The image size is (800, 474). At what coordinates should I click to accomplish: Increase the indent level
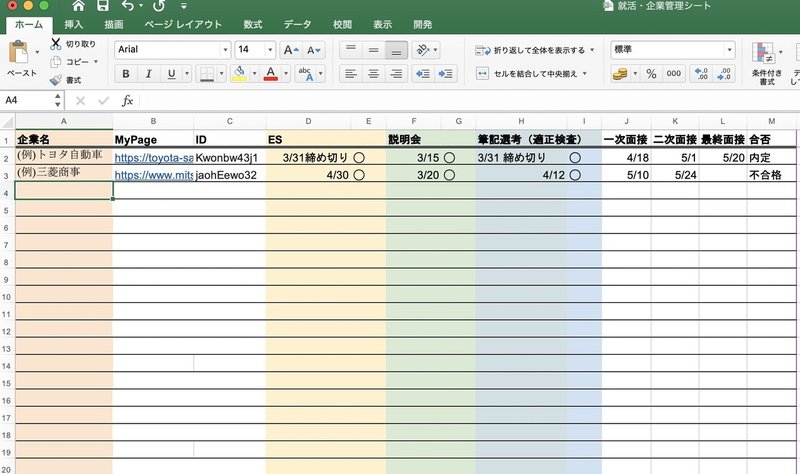tap(445, 74)
